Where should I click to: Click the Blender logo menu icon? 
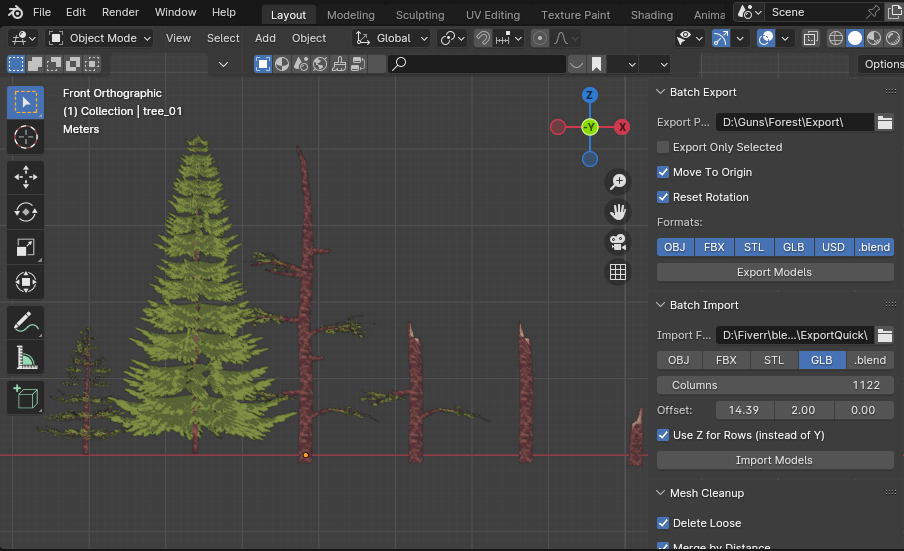[16, 12]
